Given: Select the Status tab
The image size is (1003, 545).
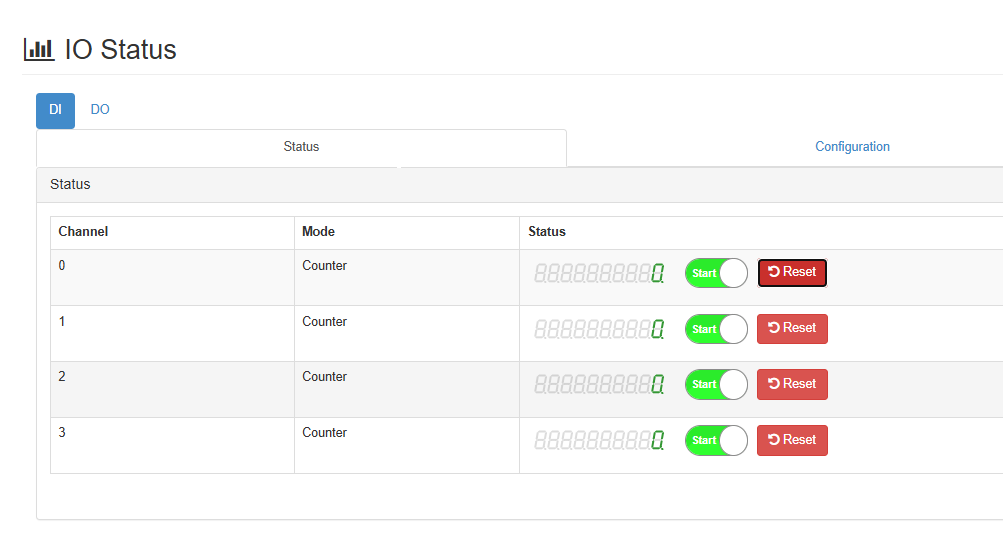Looking at the screenshot, I should [301, 147].
